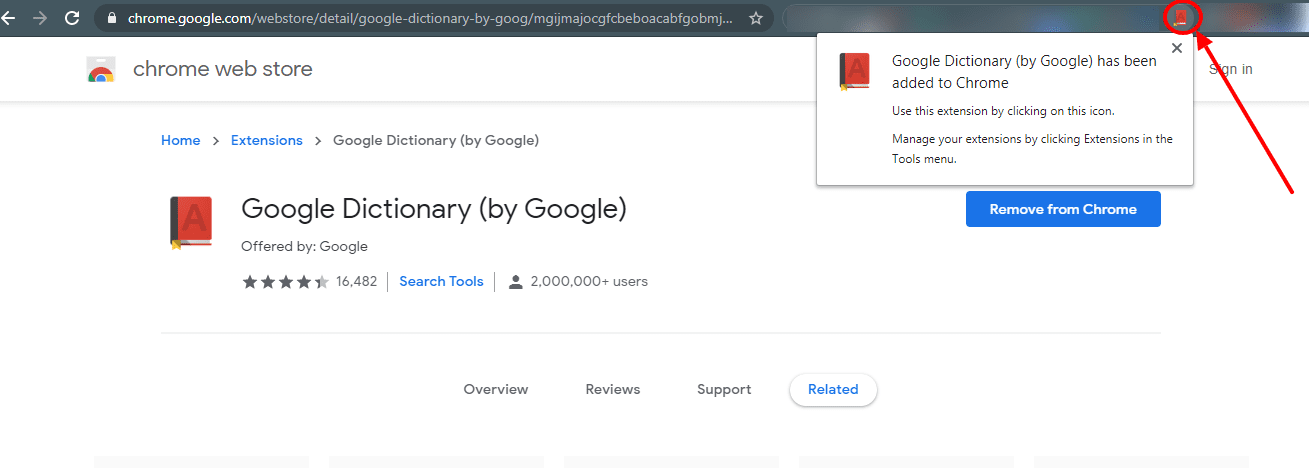The width and height of the screenshot is (1309, 468).
Task: Click the Offered by: Google text
Action: pos(305,246)
